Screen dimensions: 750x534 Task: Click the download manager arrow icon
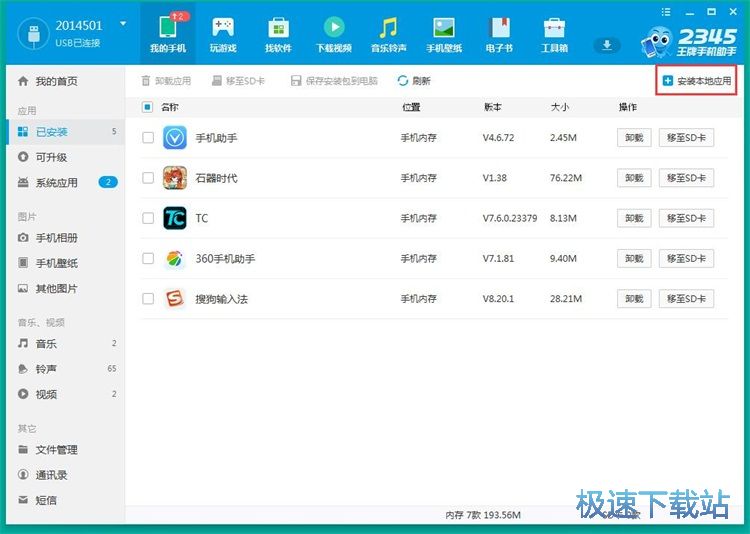click(x=605, y=45)
